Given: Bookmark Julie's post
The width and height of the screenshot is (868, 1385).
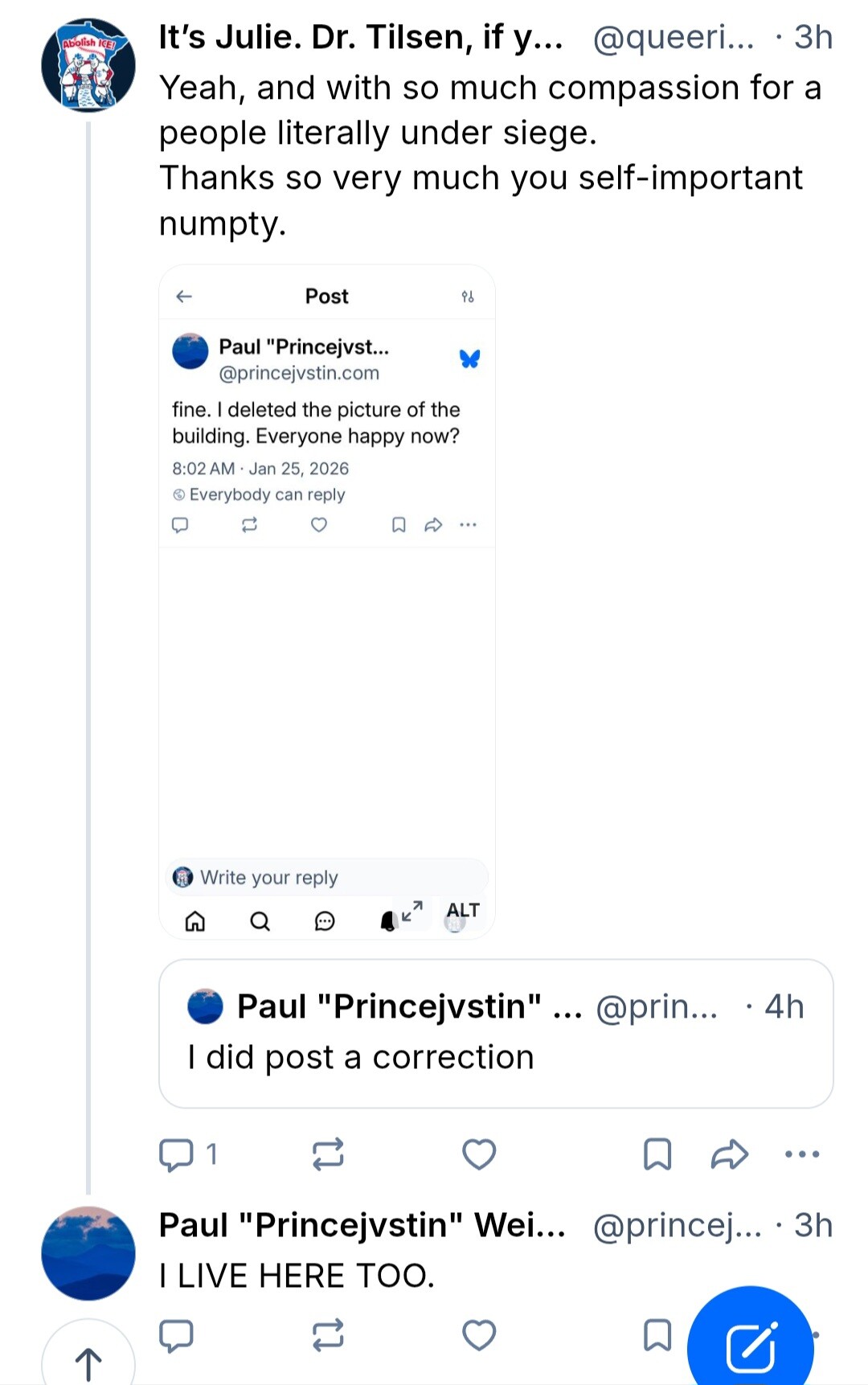Looking at the screenshot, I should point(657,1154).
